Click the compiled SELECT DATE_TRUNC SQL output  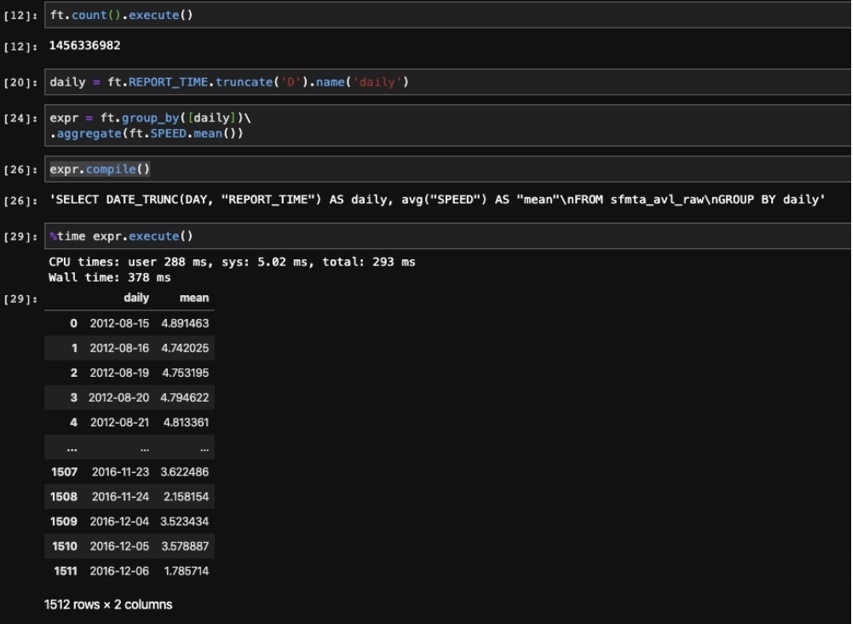[x=437, y=200]
